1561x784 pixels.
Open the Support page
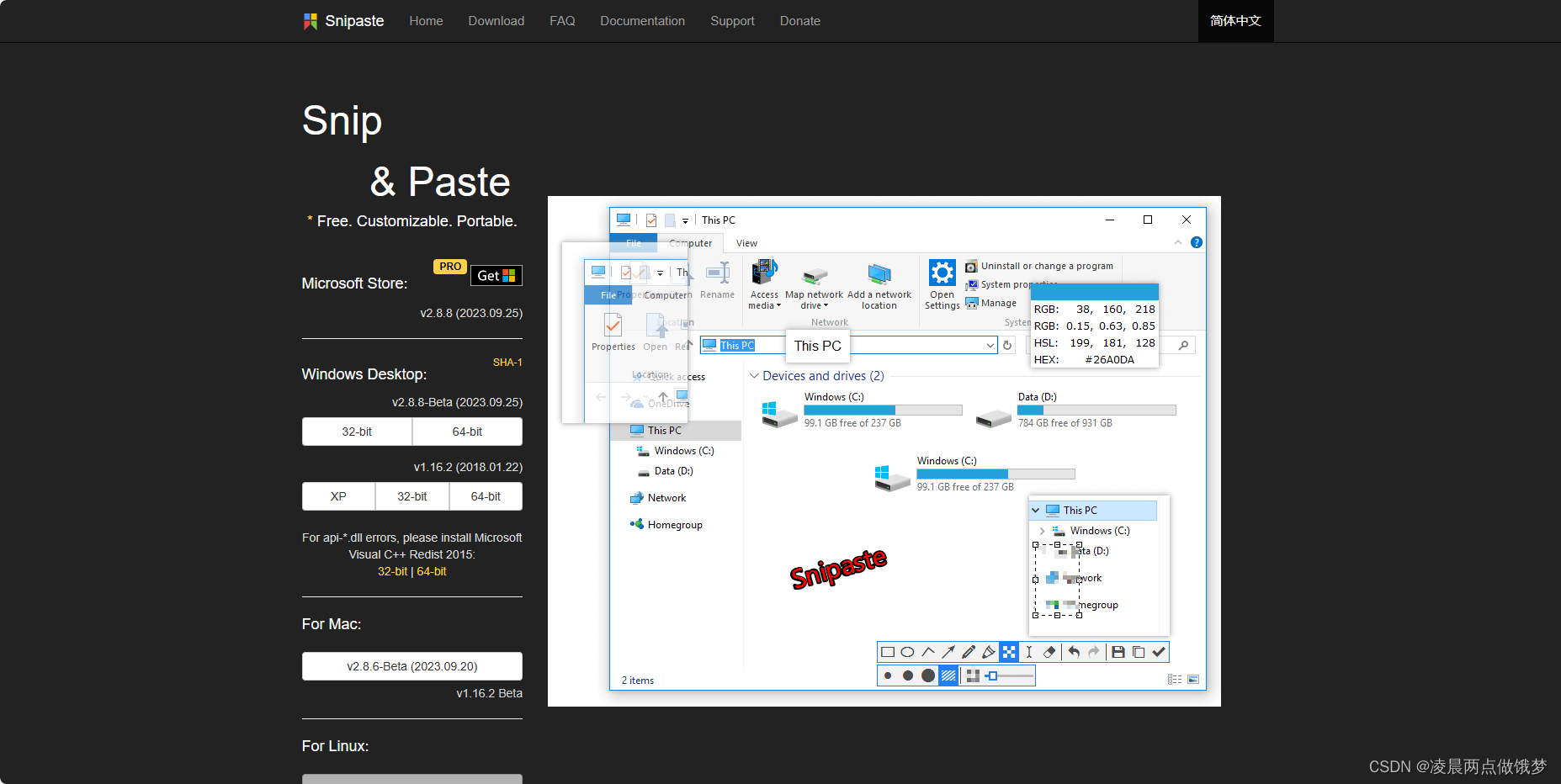tap(732, 21)
